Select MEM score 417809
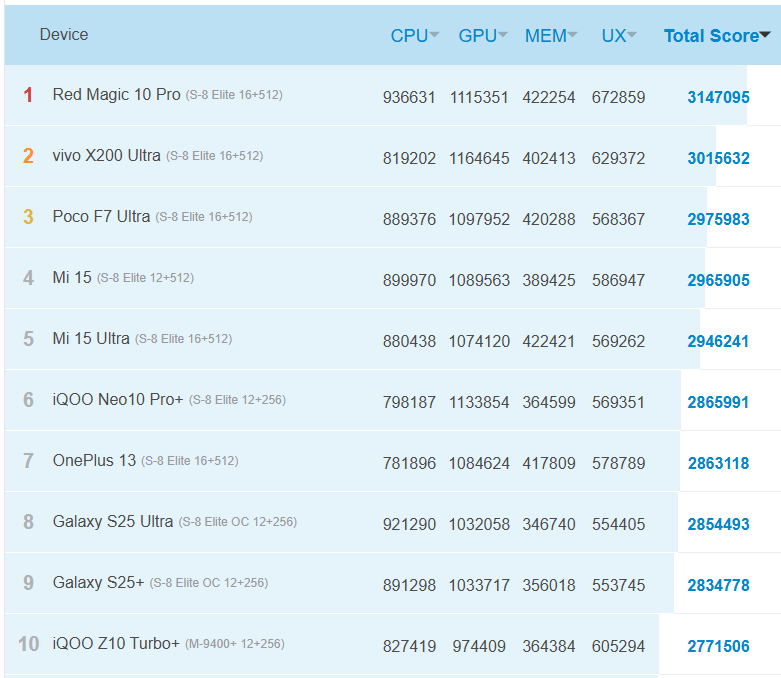781x678 pixels. coord(548,463)
